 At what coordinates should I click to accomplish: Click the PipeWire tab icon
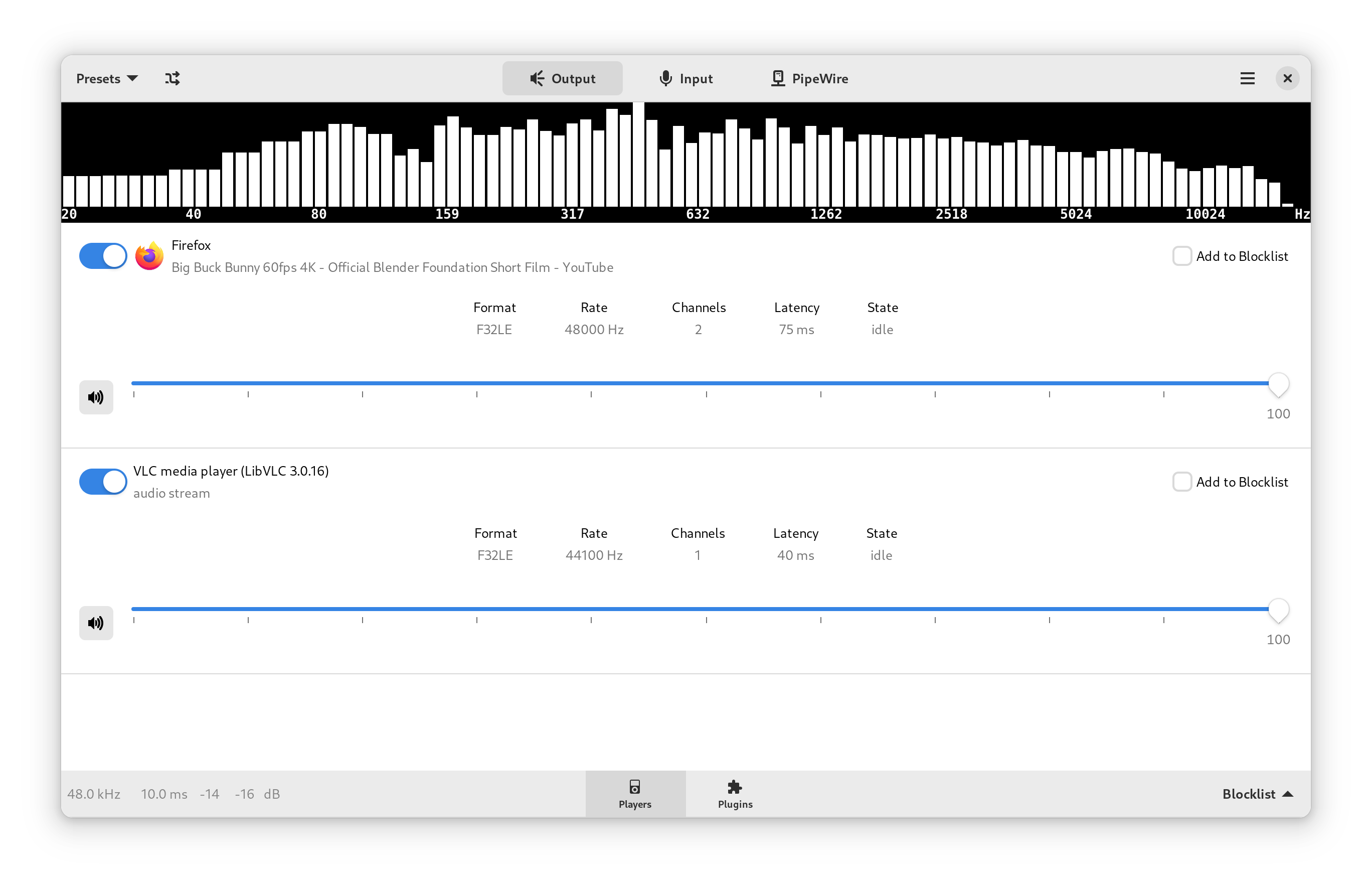774,78
